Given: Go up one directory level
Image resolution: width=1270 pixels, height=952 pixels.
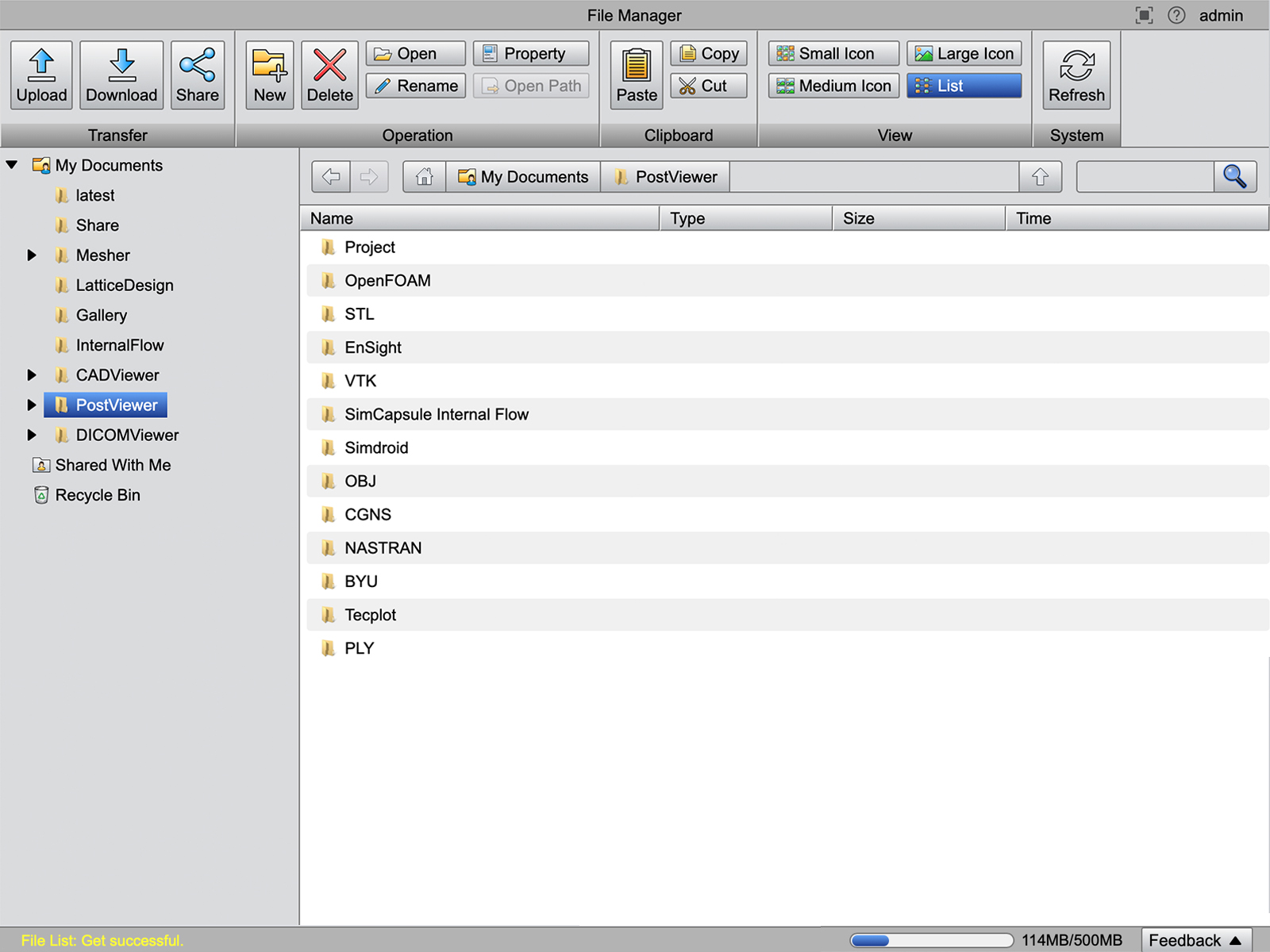Looking at the screenshot, I should [1041, 177].
